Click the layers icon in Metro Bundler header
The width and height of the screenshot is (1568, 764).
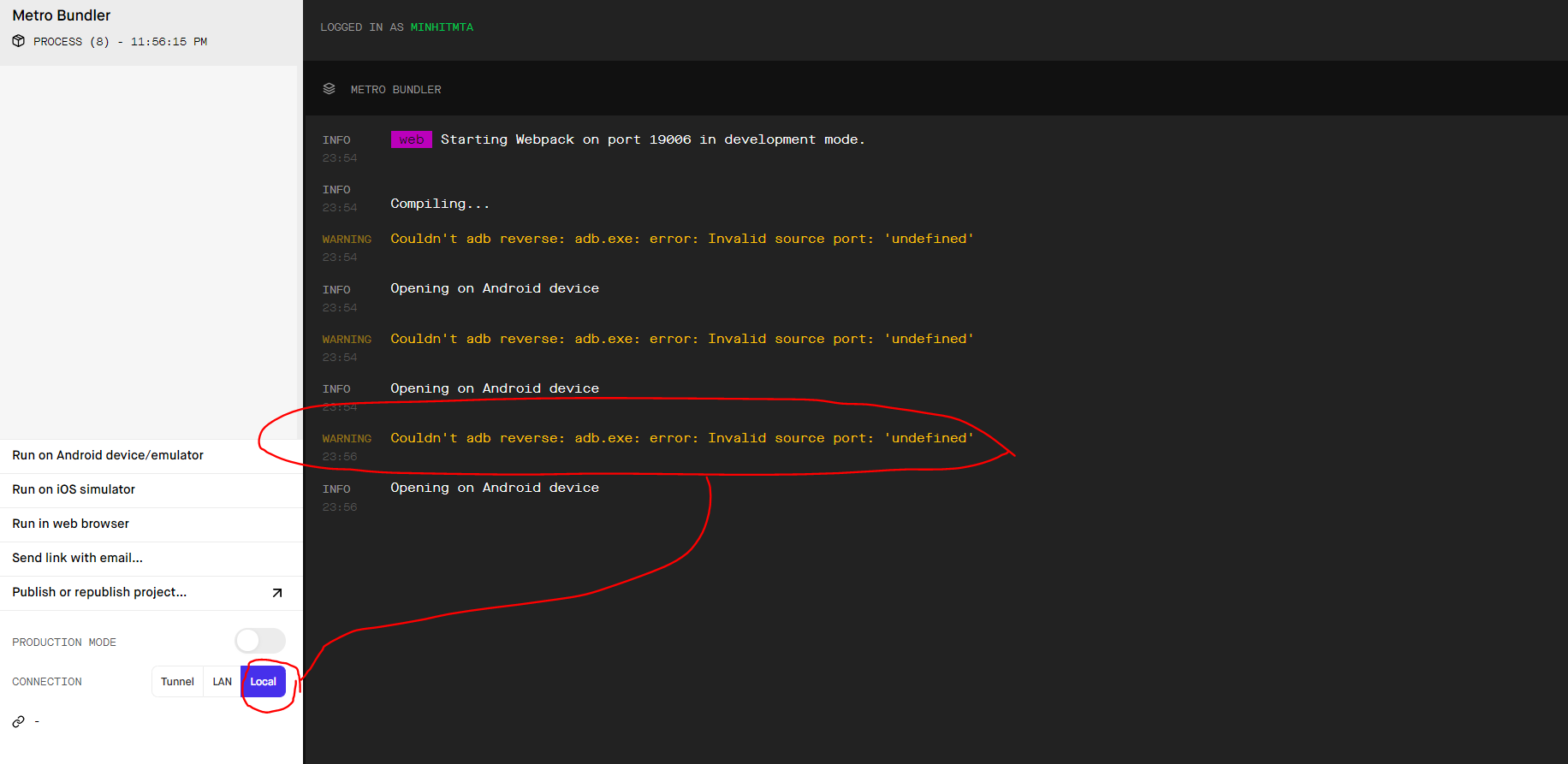coord(329,89)
